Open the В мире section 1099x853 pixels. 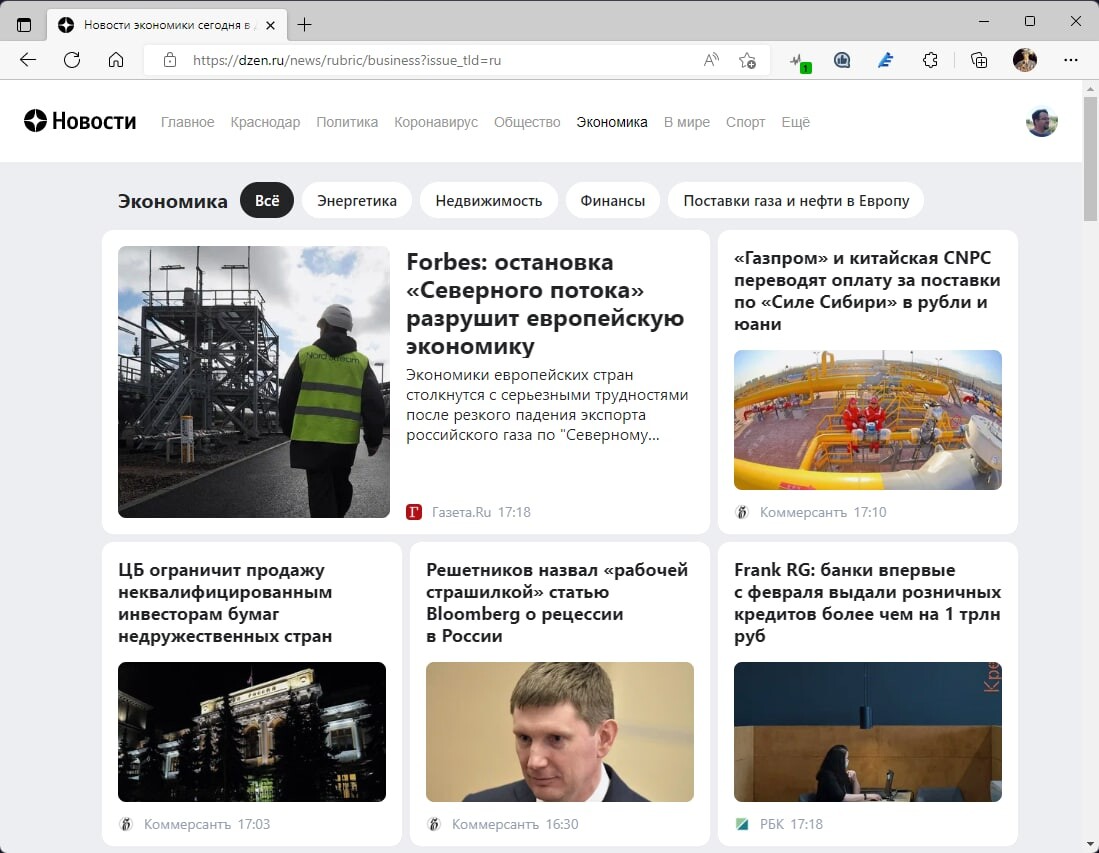point(687,122)
